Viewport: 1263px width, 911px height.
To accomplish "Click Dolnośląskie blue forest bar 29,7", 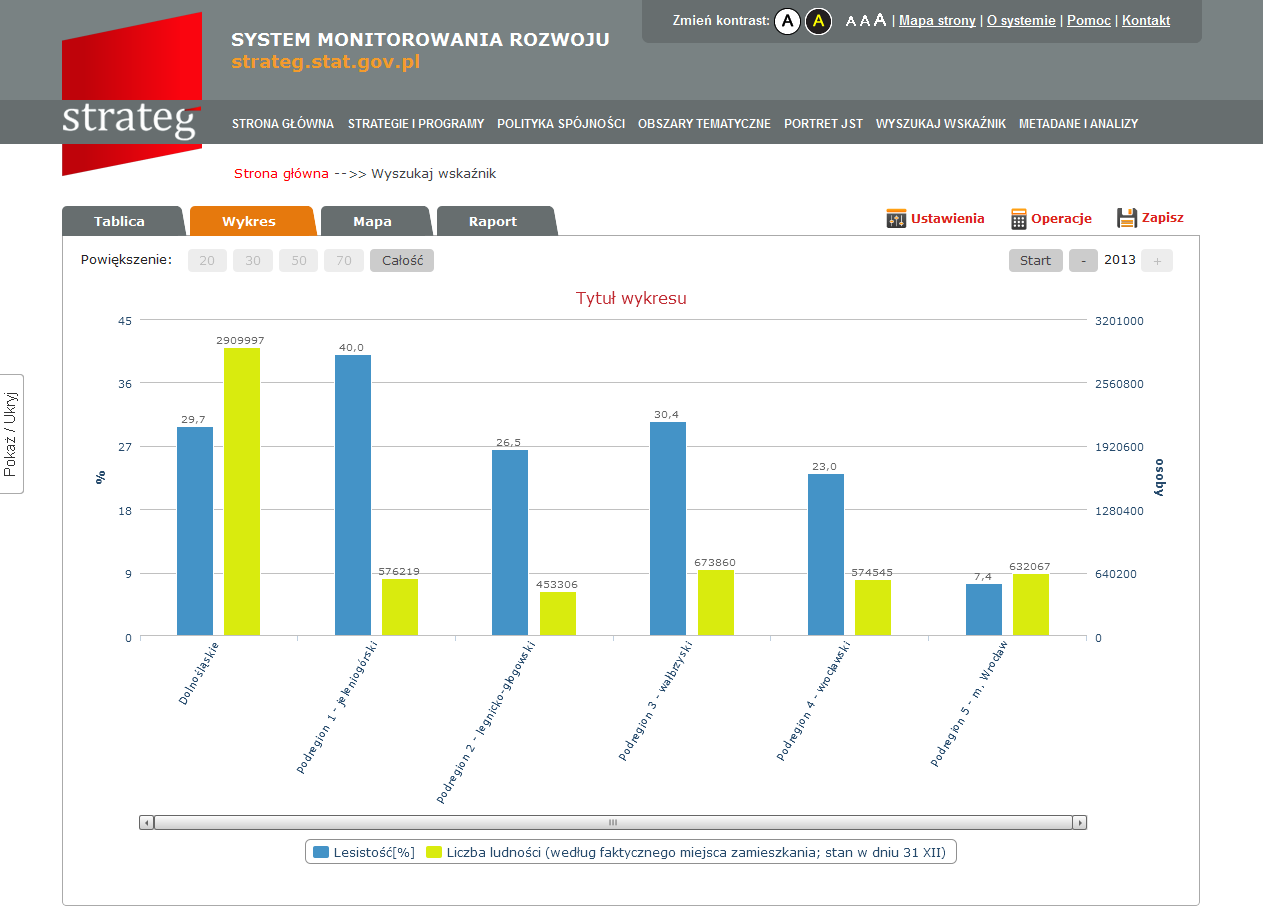I will [195, 531].
